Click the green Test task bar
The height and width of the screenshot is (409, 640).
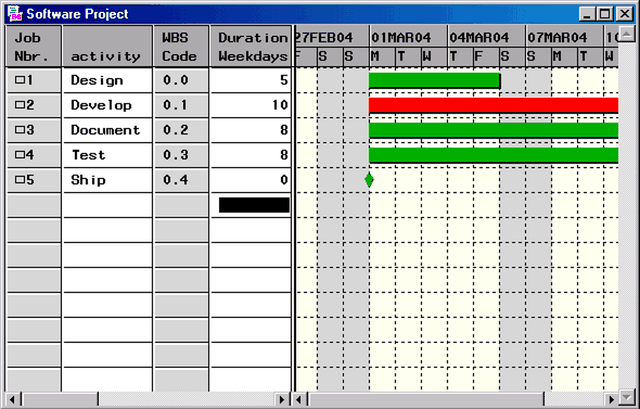493,155
